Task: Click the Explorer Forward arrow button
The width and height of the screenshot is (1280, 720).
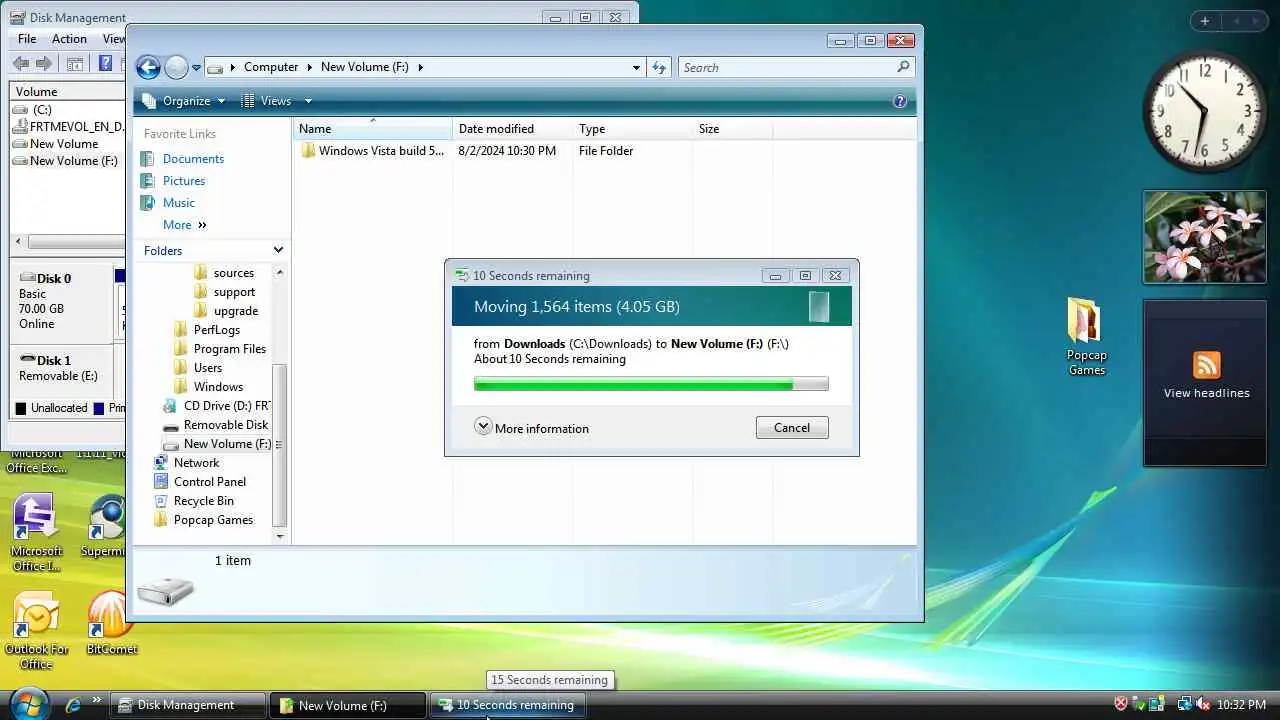Action: 176,67
